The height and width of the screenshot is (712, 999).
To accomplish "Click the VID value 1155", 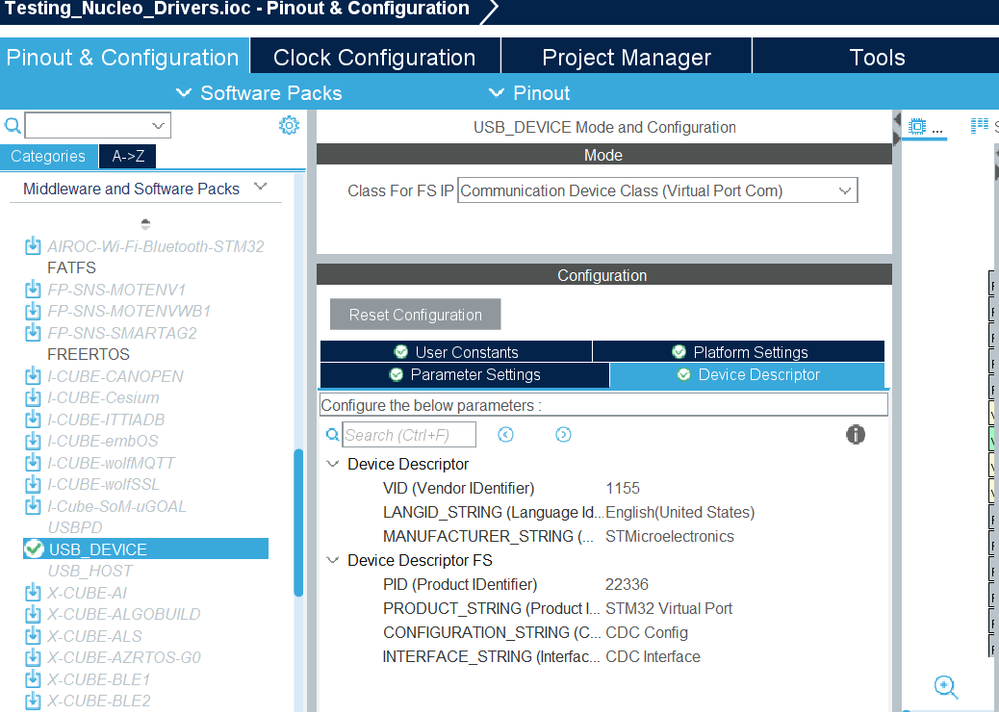I will [x=622, y=488].
